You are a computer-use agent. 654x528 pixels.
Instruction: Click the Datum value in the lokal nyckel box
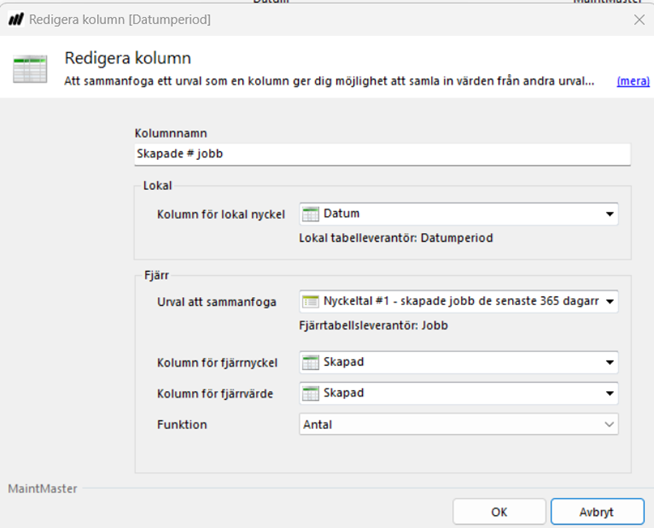341,213
